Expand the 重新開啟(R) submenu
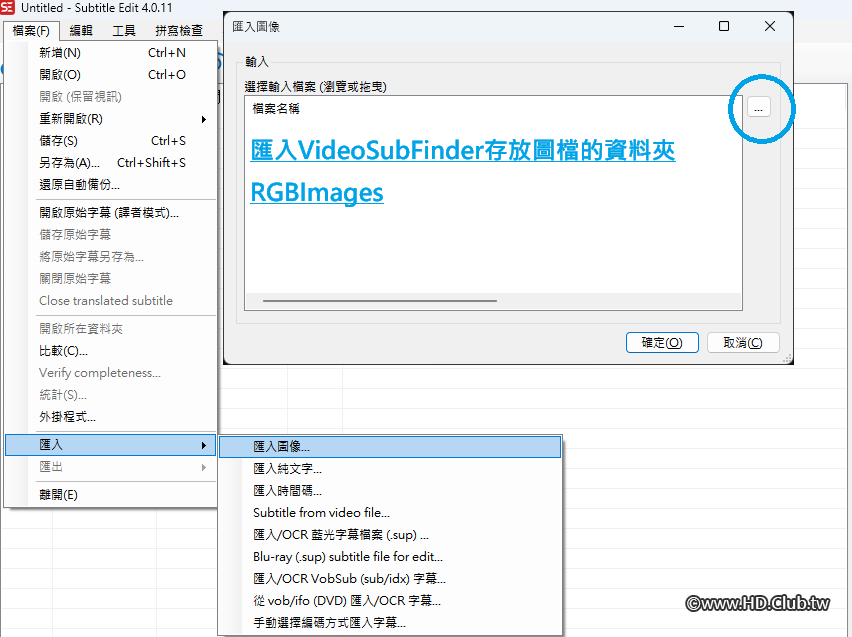The width and height of the screenshot is (852, 637). point(111,118)
